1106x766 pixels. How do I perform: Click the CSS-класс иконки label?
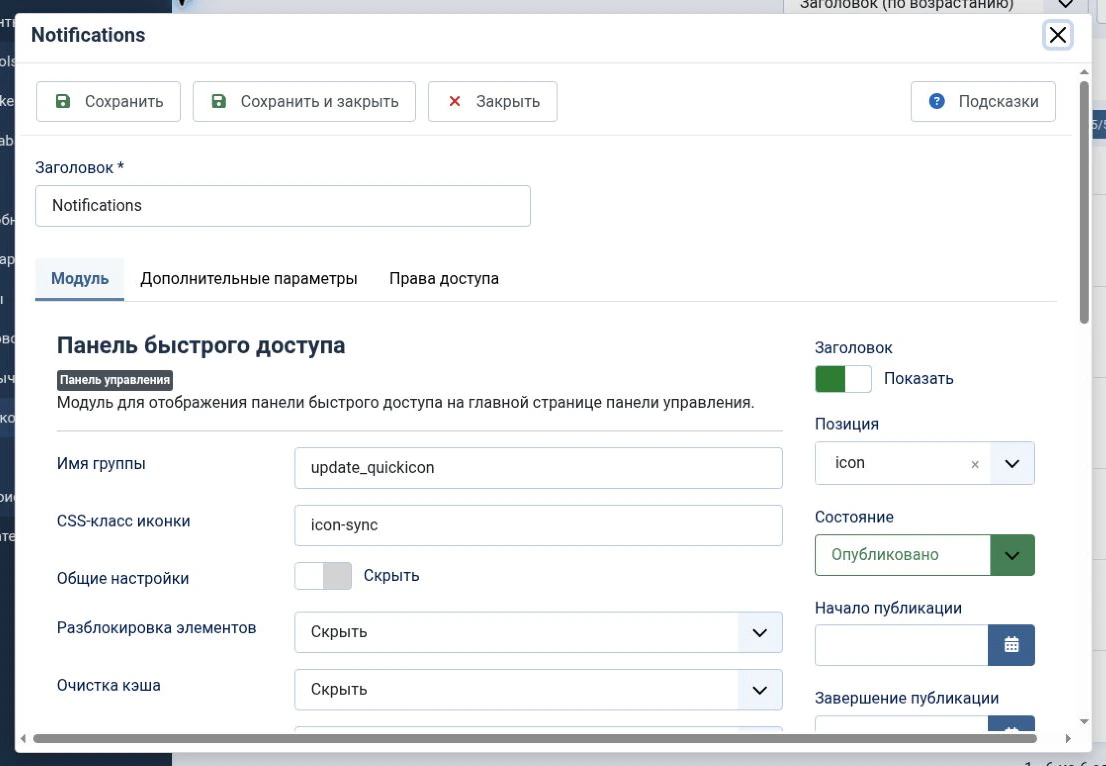pyautogui.click(x=123, y=521)
